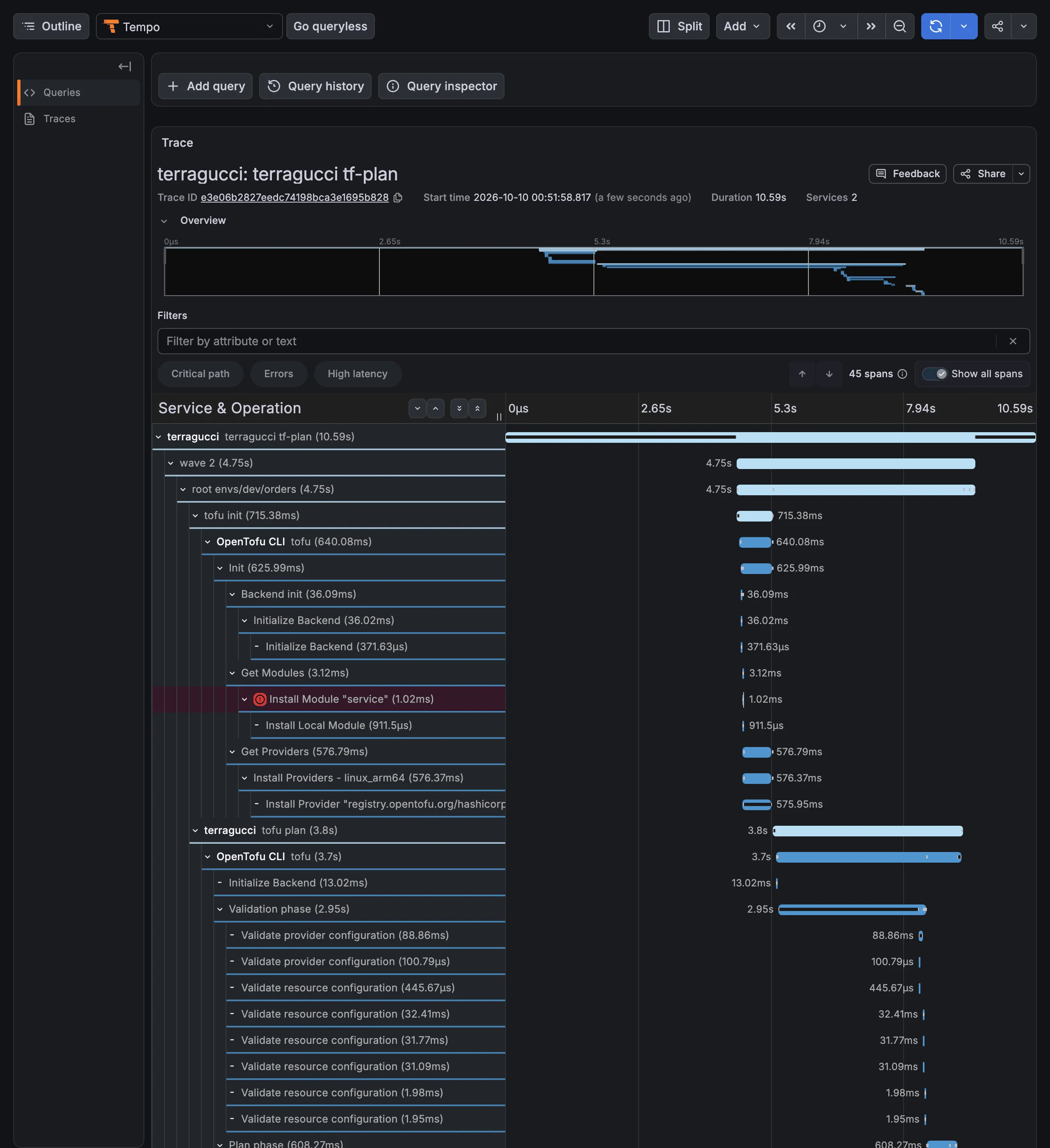Click the Outline button
The height and width of the screenshot is (1148, 1050).
coord(51,26)
